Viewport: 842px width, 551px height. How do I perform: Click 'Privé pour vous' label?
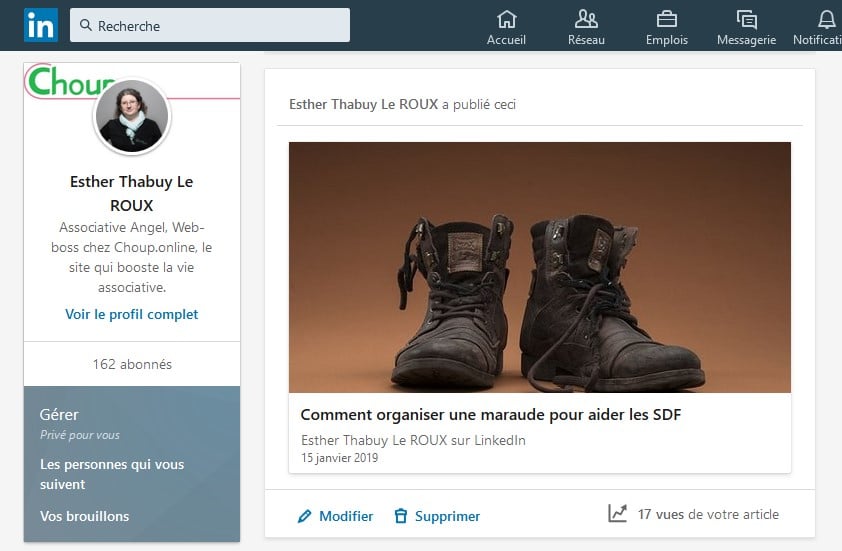tap(80, 435)
